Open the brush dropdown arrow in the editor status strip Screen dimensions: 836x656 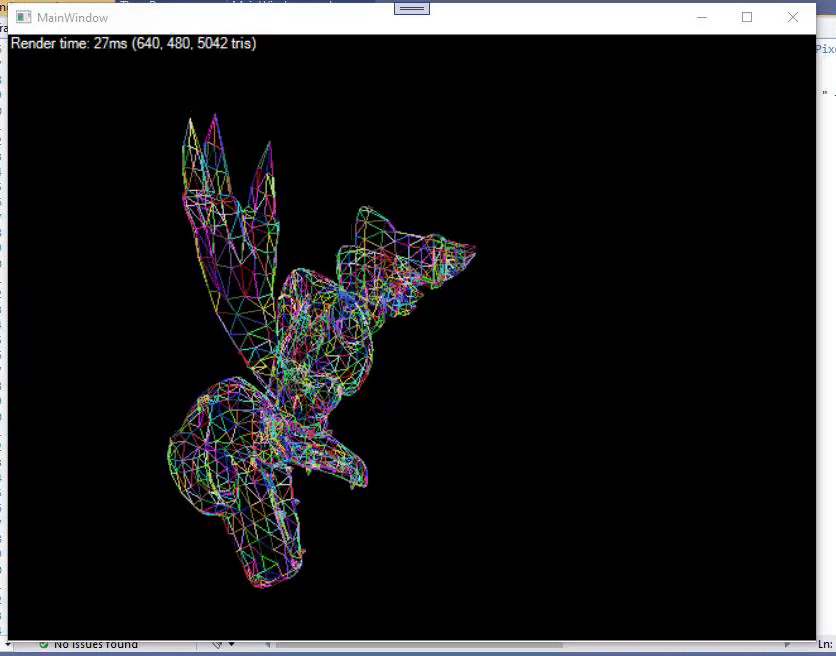coord(231,644)
